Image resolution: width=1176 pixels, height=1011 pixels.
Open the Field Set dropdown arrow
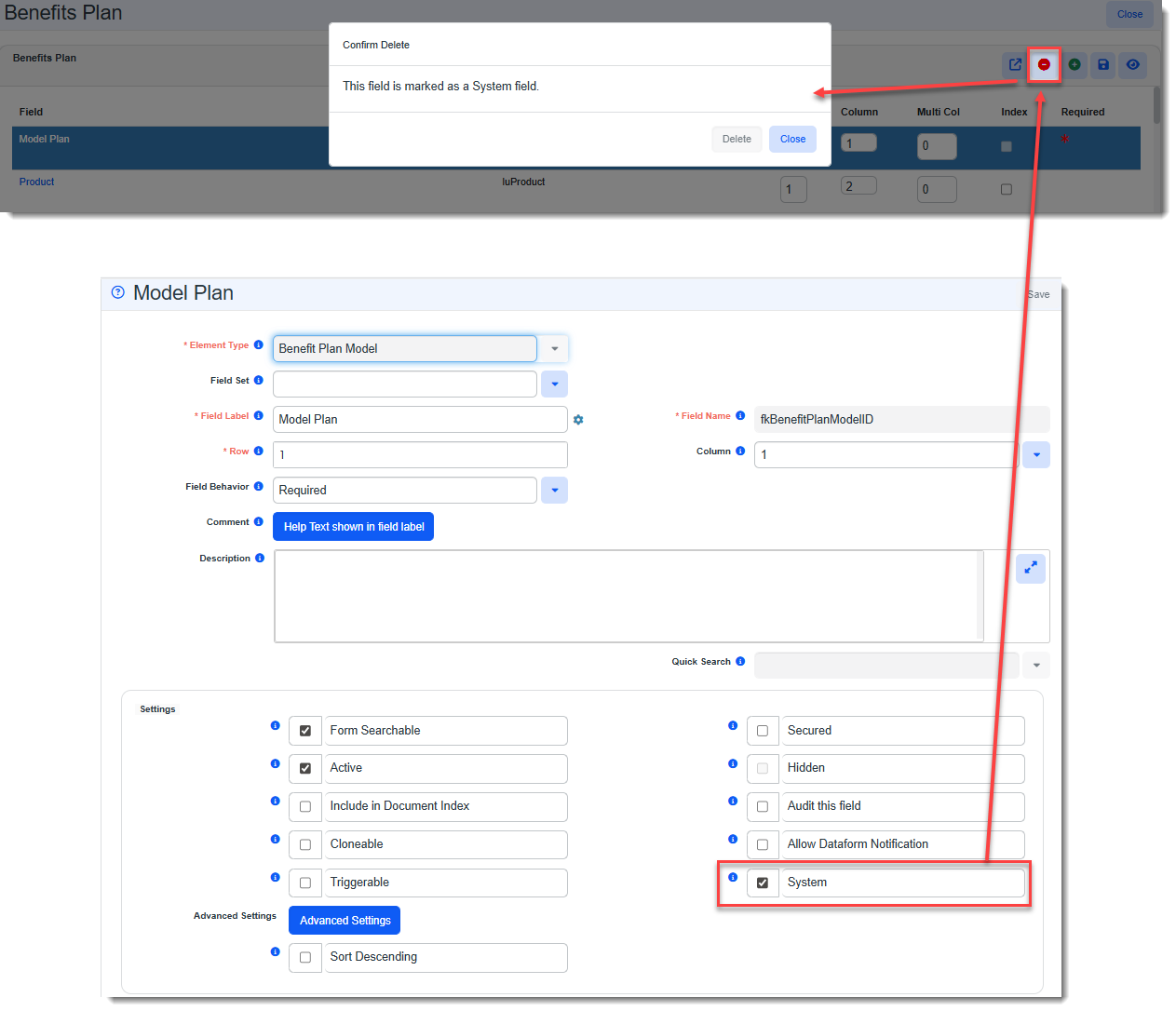point(554,384)
